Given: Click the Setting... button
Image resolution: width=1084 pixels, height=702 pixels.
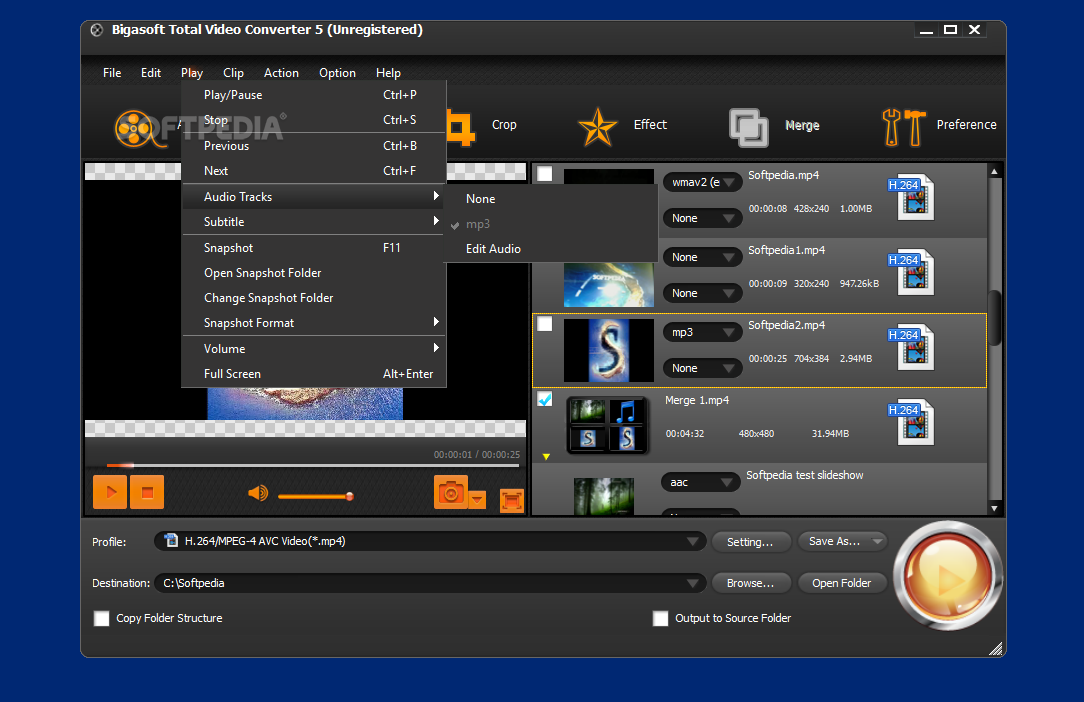Looking at the screenshot, I should click(x=750, y=542).
